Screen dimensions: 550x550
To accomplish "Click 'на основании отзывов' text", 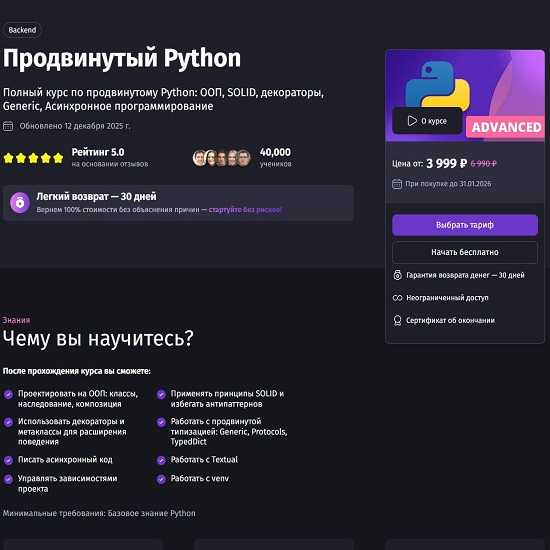I will pos(110,164).
